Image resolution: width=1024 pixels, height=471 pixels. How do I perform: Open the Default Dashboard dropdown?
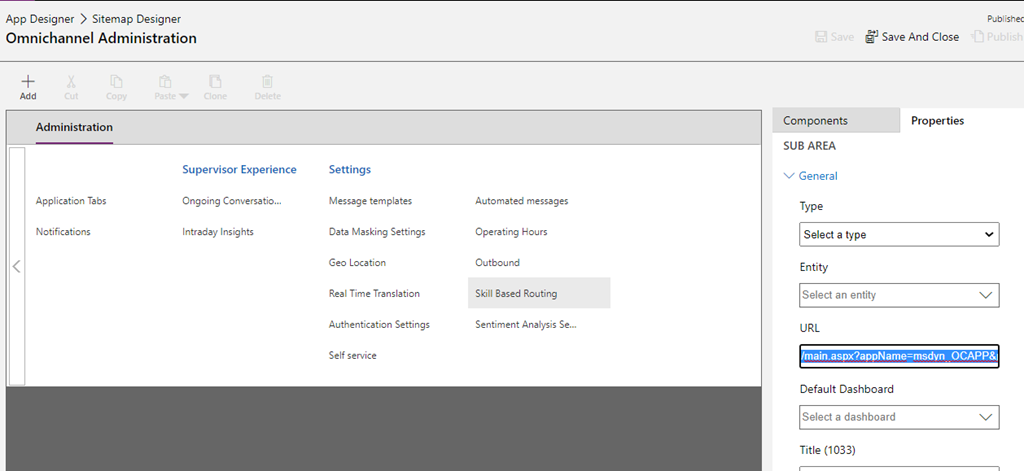tap(899, 417)
